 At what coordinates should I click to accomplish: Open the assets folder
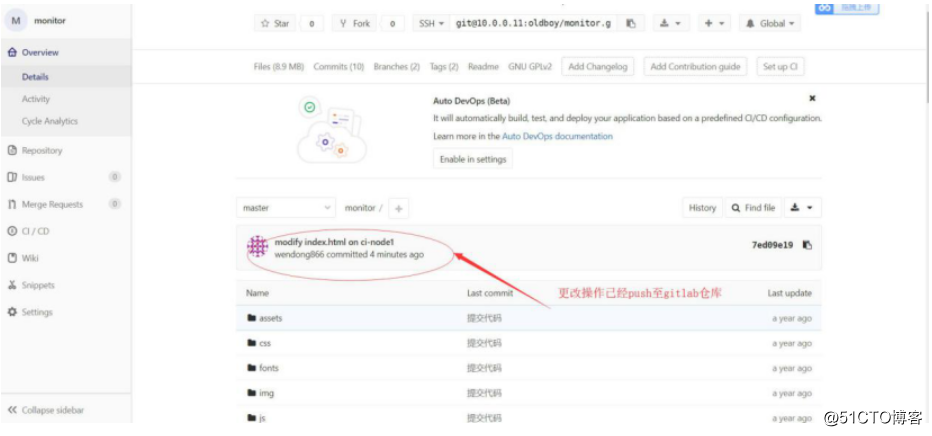[270, 318]
